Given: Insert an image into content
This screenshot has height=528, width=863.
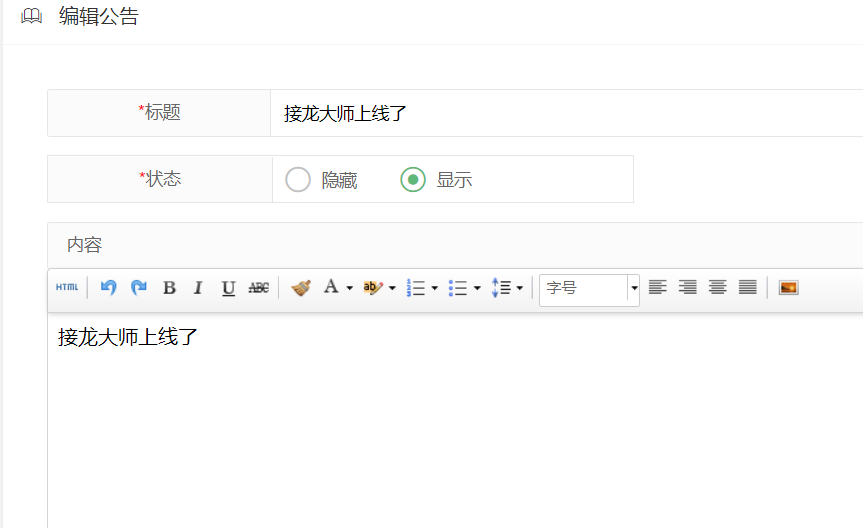Looking at the screenshot, I should pyautogui.click(x=788, y=287).
